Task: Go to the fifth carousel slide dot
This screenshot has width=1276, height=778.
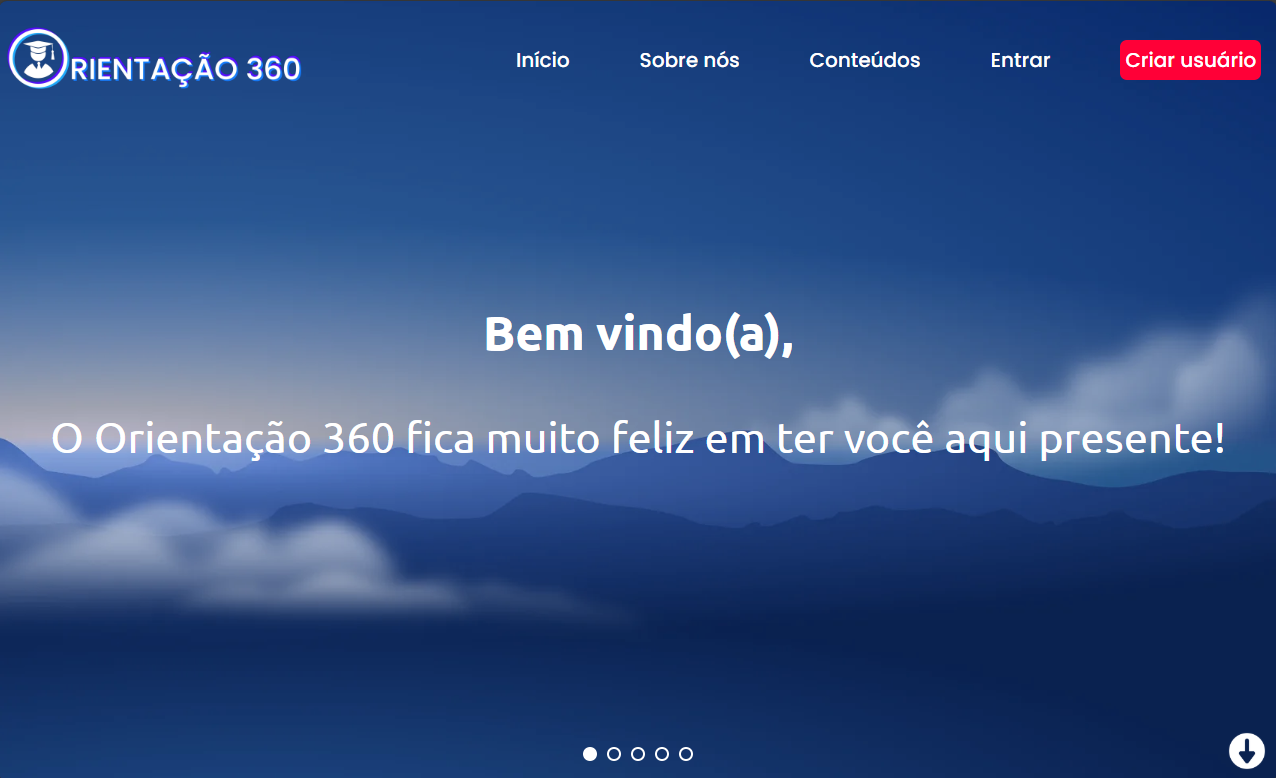Action: click(686, 754)
